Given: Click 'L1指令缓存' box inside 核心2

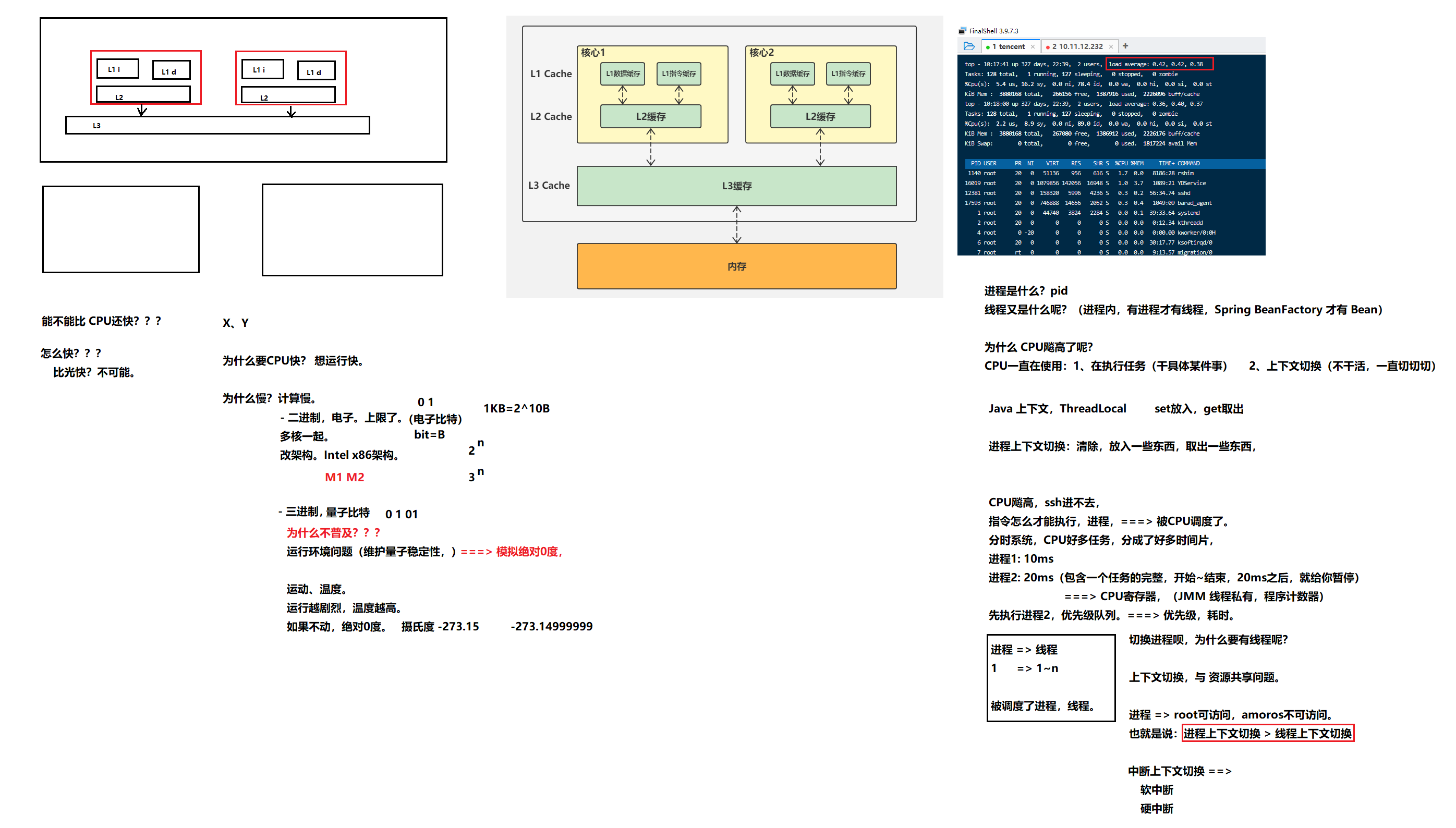Looking at the screenshot, I should pos(847,74).
